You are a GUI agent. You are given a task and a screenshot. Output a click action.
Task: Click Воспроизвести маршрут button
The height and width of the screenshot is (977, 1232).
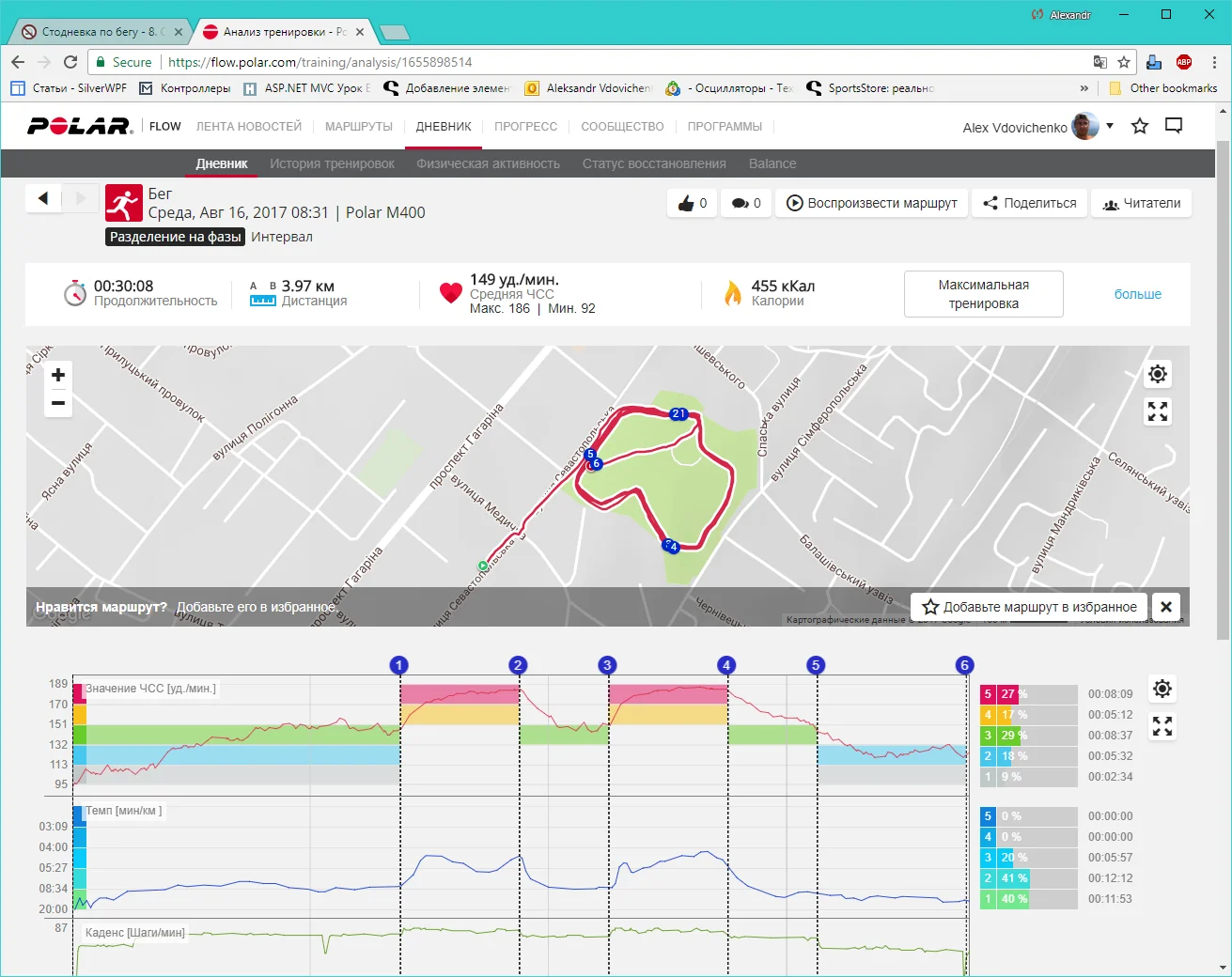coord(872,203)
